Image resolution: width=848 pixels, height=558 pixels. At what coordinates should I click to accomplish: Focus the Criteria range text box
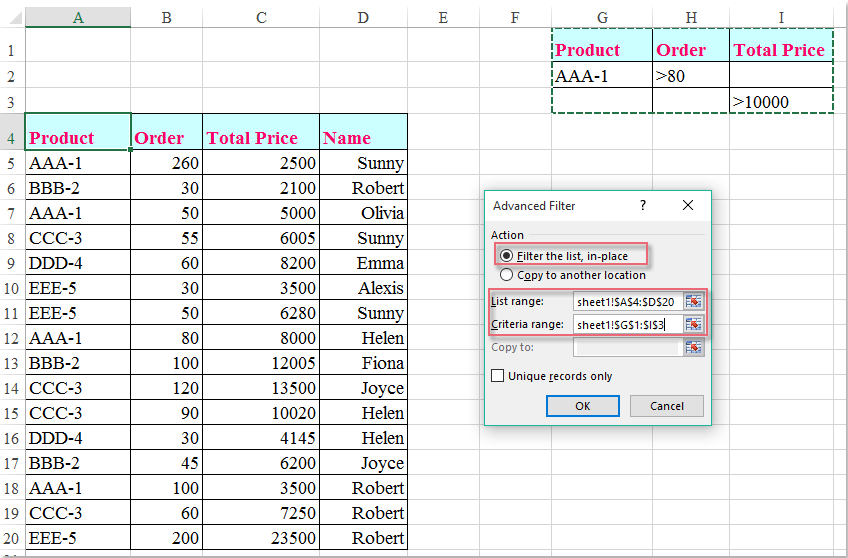627,324
